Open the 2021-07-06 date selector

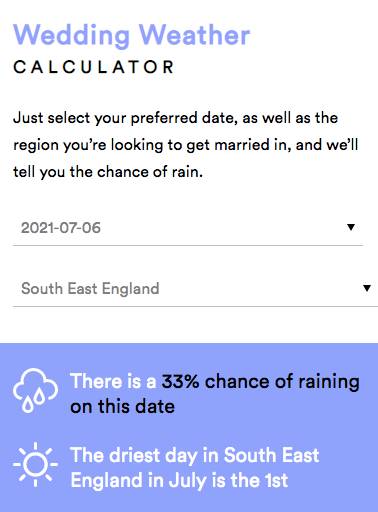click(188, 228)
